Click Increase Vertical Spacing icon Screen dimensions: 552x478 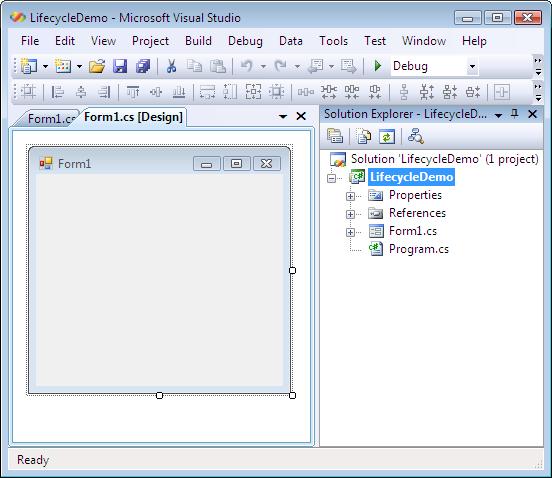[427, 92]
